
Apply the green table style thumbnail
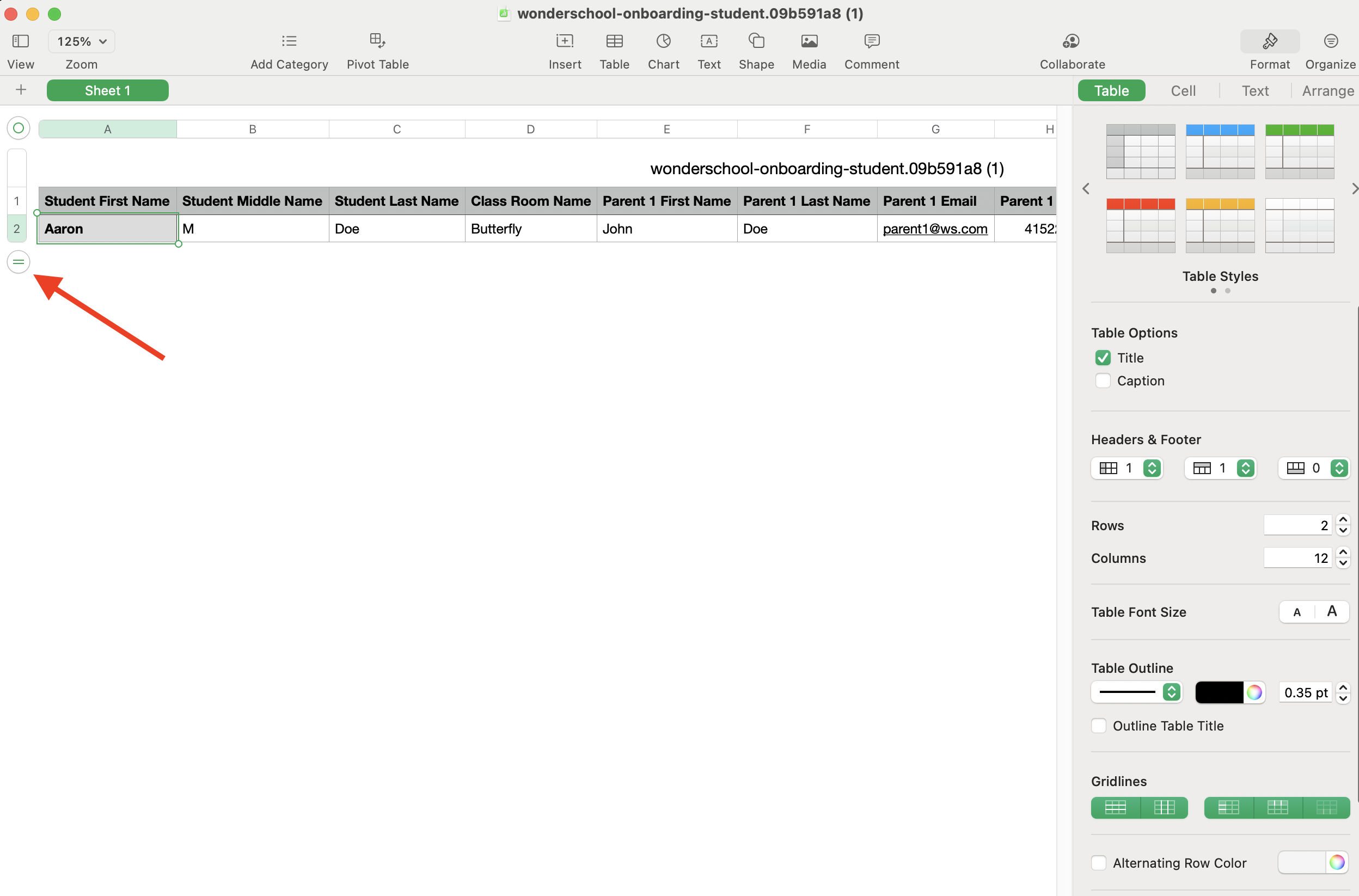pyautogui.click(x=1300, y=151)
